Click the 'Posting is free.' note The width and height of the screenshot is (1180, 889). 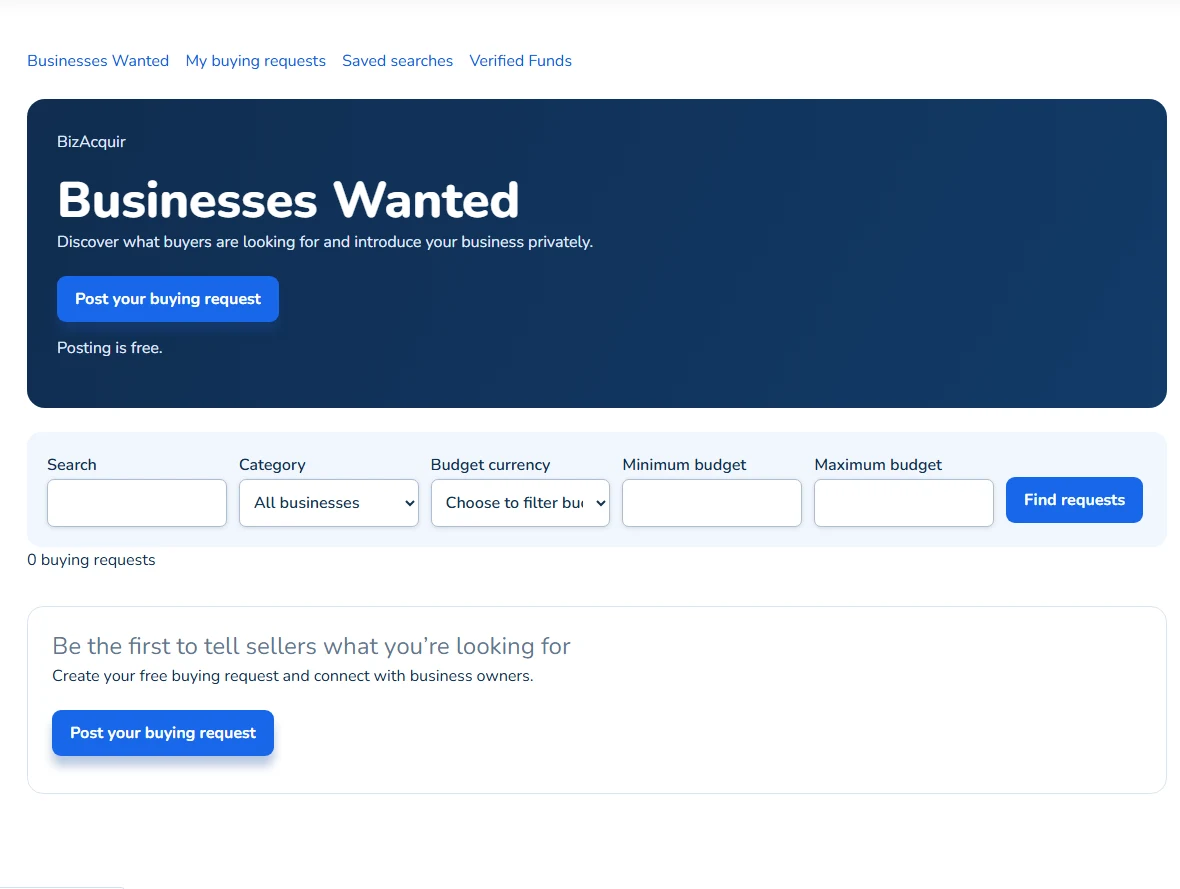(x=110, y=348)
